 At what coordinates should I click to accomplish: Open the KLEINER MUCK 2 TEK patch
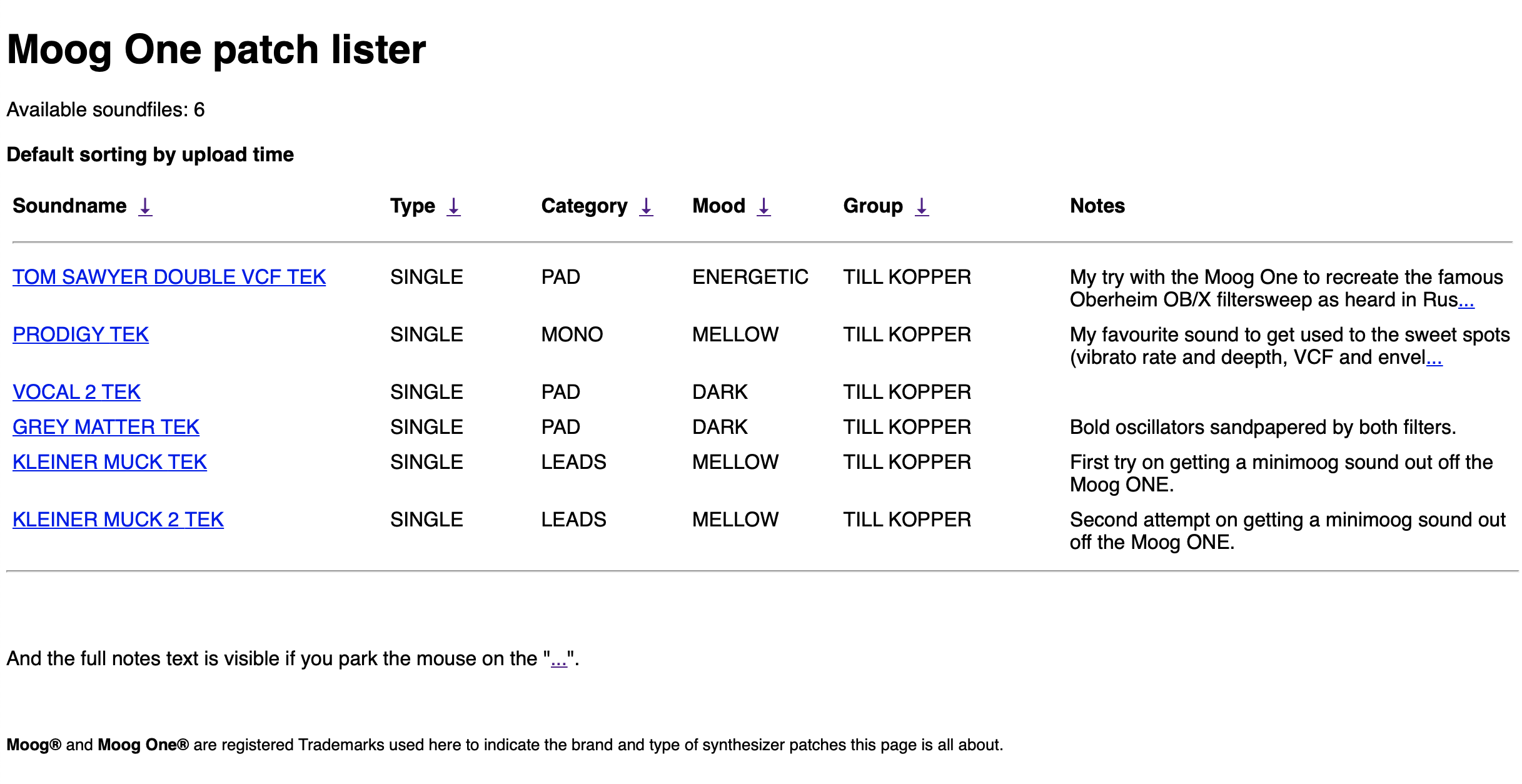118,520
